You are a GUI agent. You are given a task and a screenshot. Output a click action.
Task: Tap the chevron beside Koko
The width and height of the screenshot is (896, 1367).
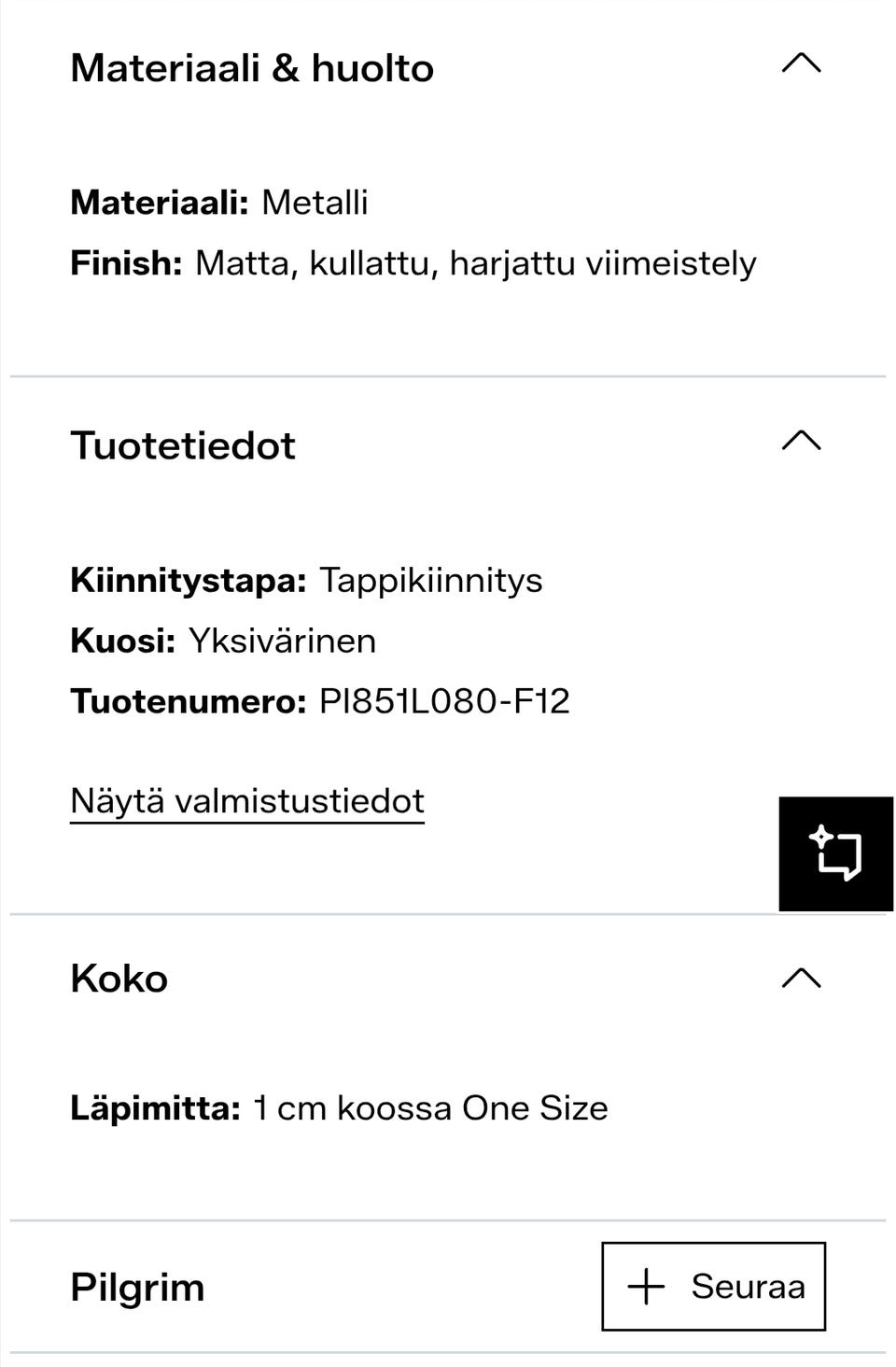801,978
